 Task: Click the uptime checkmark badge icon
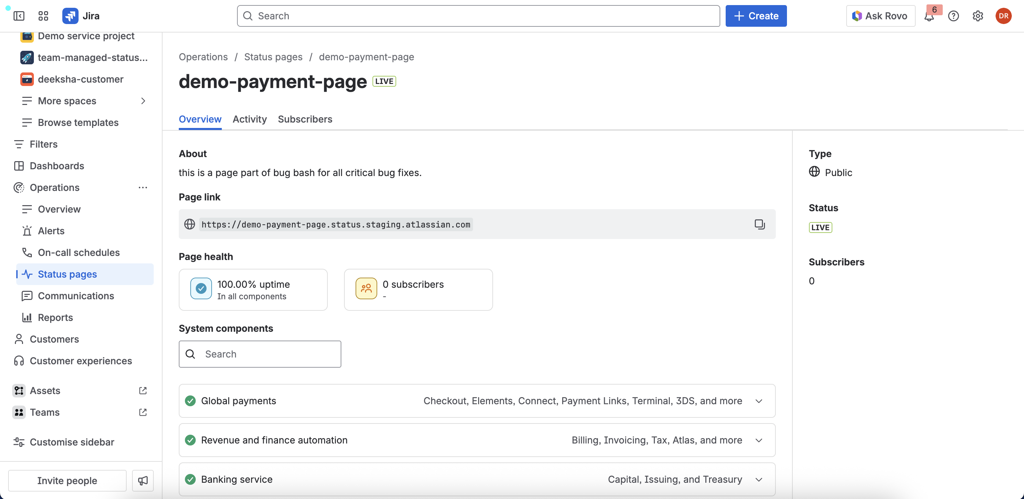[x=201, y=289]
